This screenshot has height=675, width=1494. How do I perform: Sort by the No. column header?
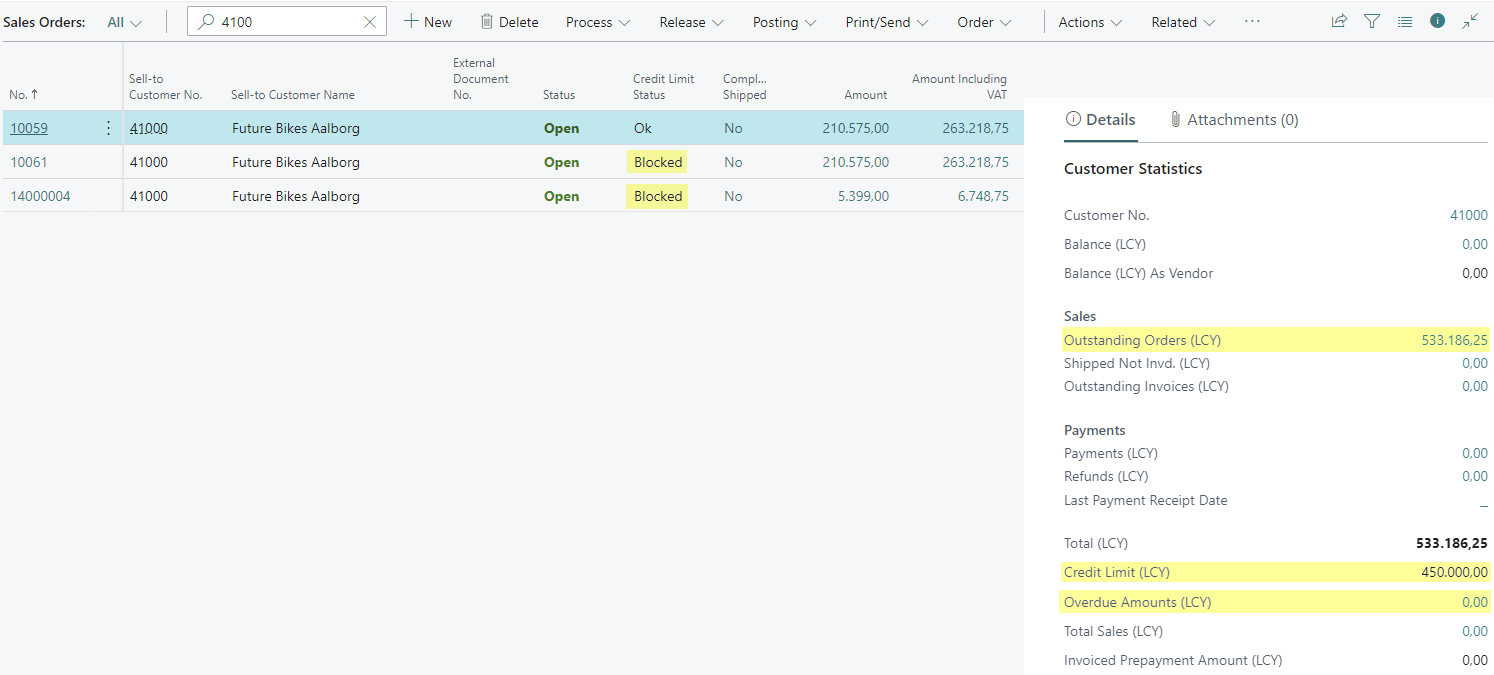19,95
